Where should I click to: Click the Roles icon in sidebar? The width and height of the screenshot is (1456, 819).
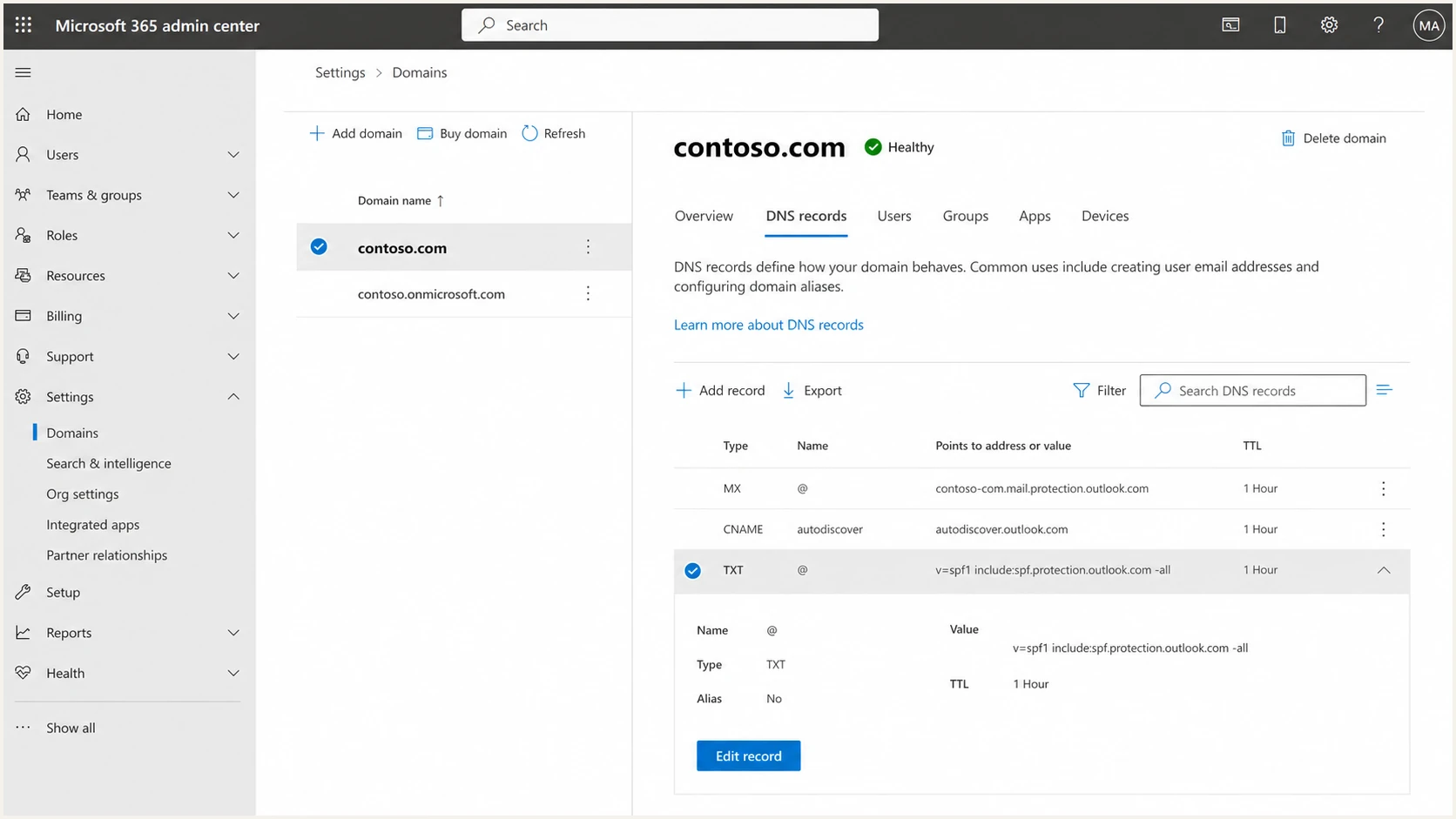pos(24,235)
